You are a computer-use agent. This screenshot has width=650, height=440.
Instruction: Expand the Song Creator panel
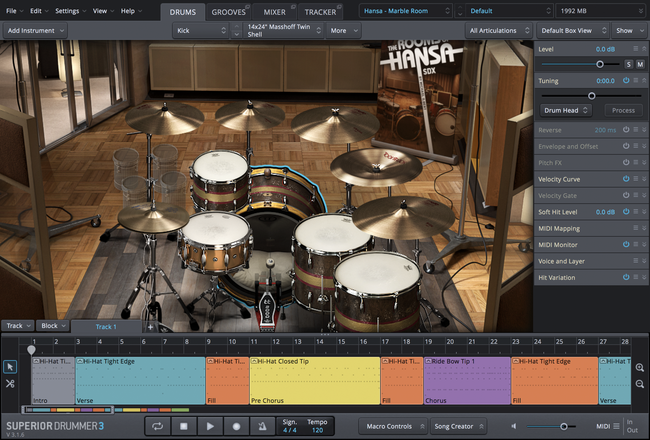click(x=458, y=426)
